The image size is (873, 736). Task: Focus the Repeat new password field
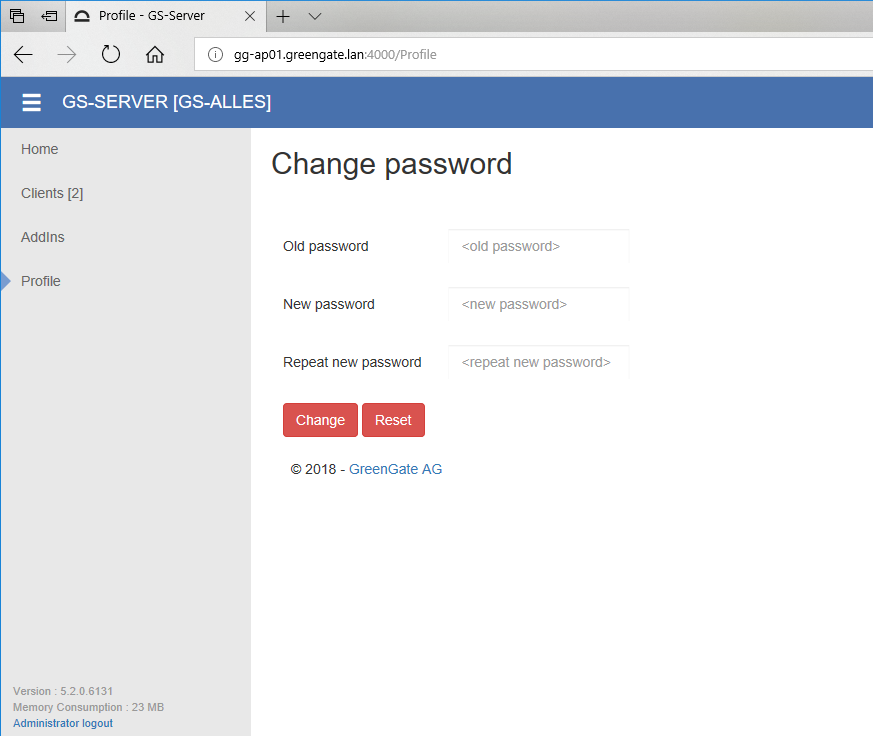pos(539,362)
